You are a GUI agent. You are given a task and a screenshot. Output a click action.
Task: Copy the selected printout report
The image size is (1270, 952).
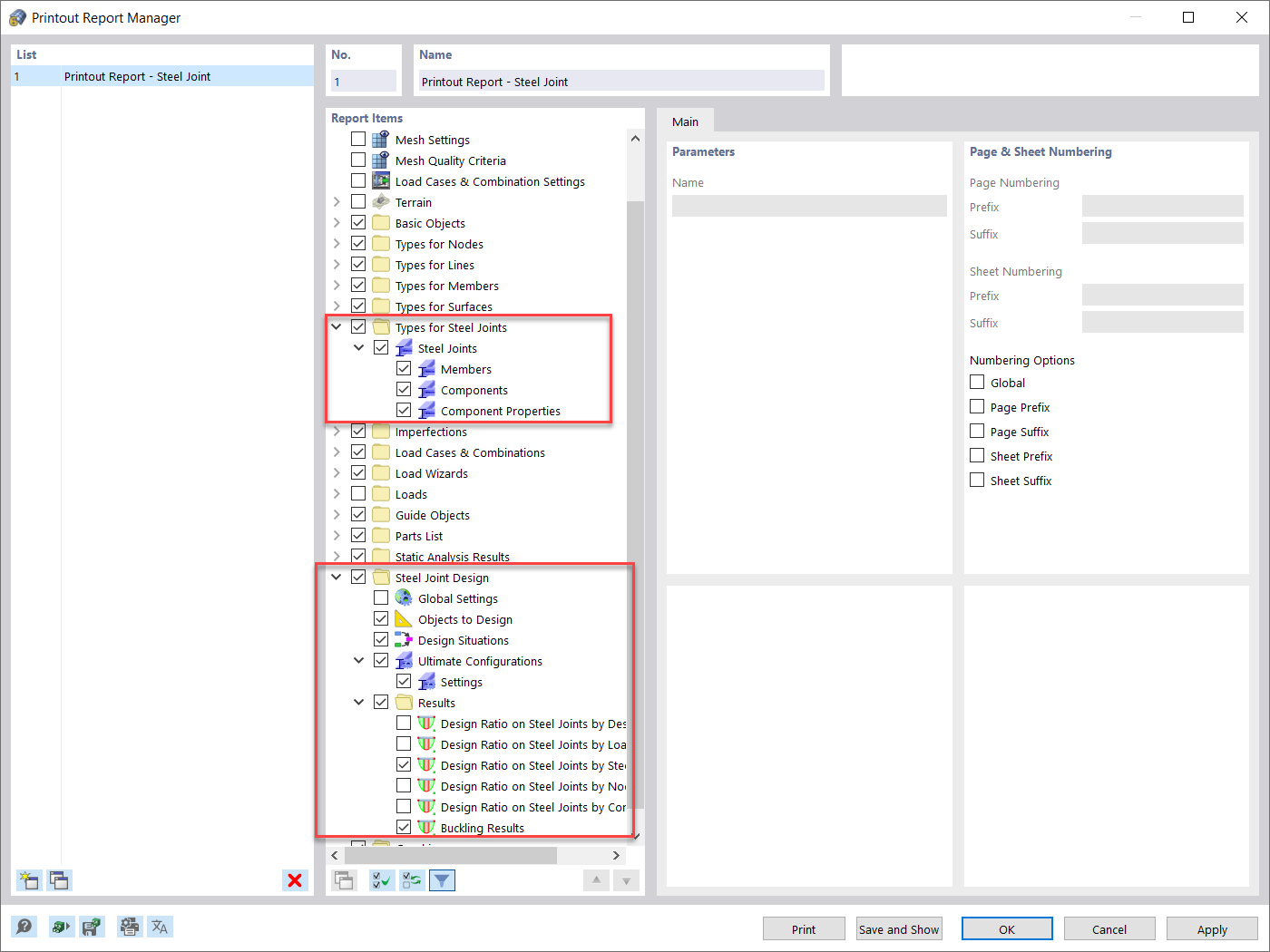pyautogui.click(x=59, y=880)
